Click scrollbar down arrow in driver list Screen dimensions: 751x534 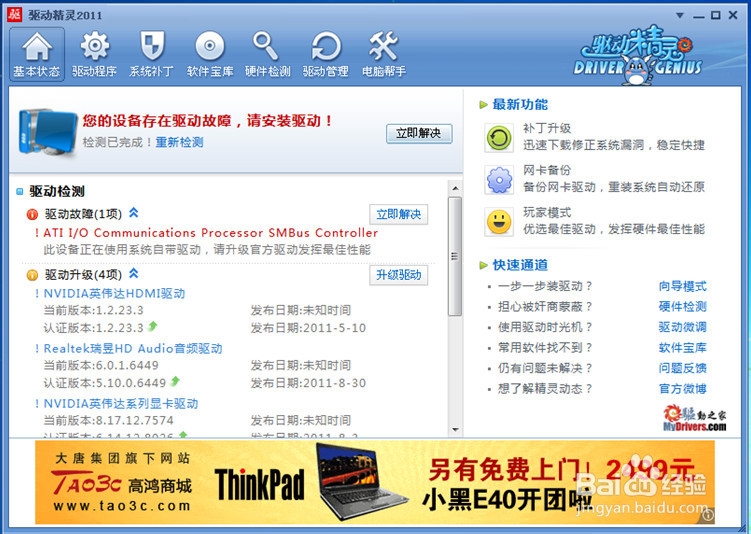coord(455,430)
